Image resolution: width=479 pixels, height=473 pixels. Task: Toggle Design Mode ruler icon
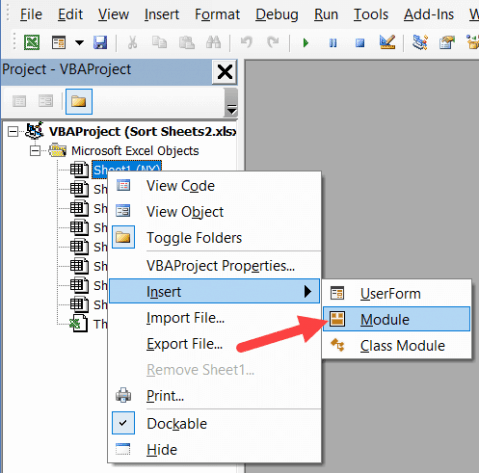[387, 42]
